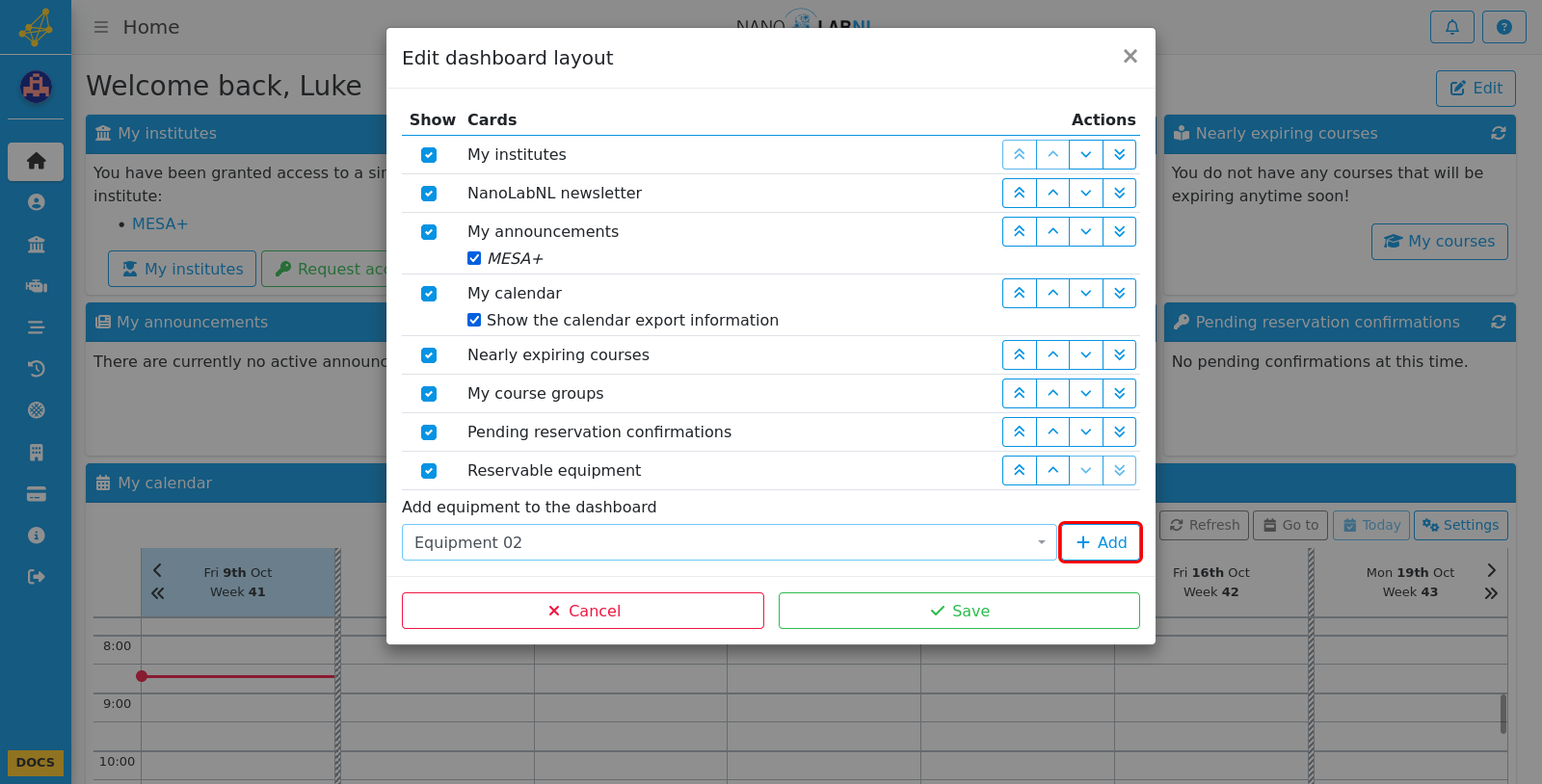Close the Edit dashboard layout dialog
The width and height of the screenshot is (1542, 784).
[x=1130, y=57]
